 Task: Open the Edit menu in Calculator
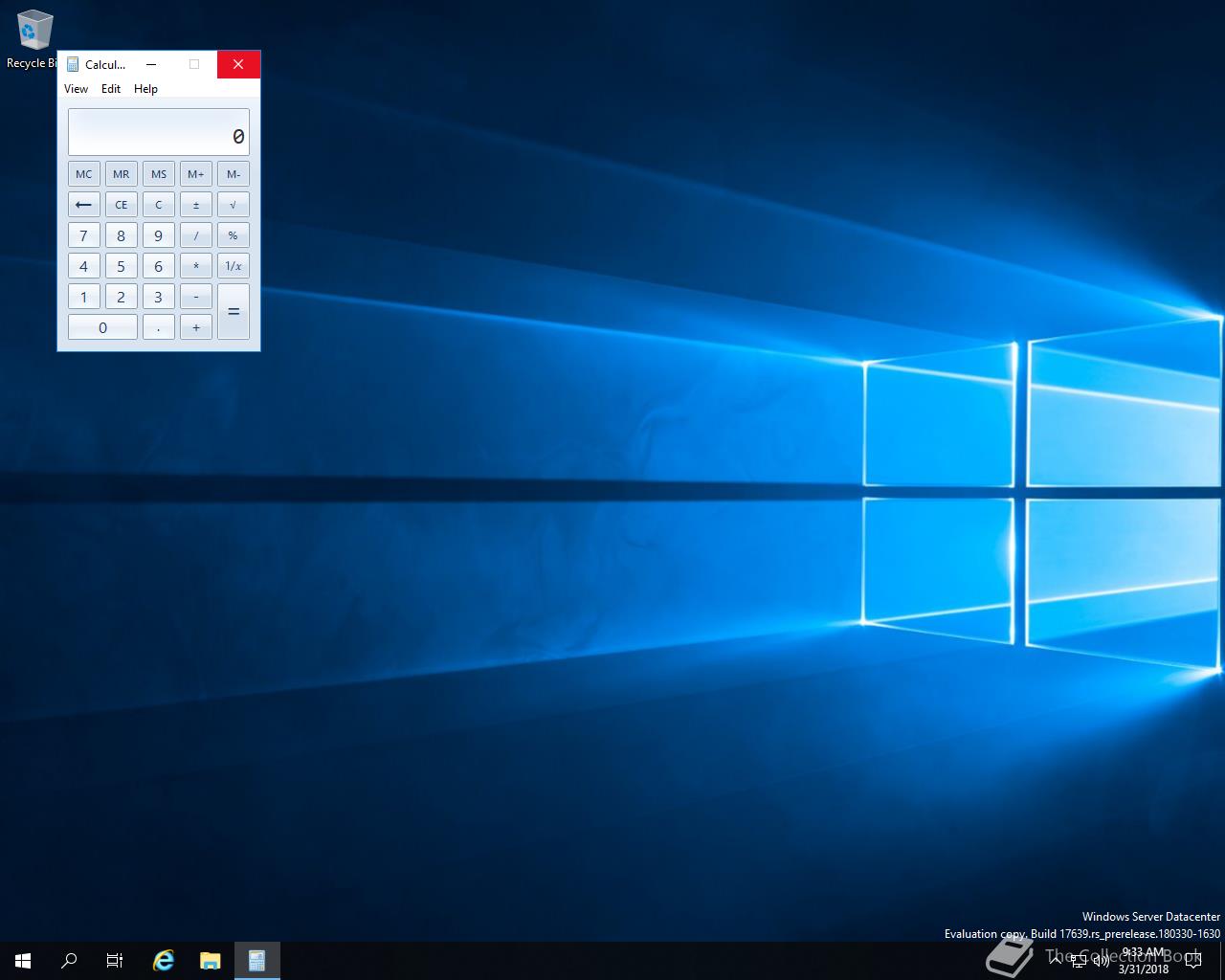(x=111, y=89)
